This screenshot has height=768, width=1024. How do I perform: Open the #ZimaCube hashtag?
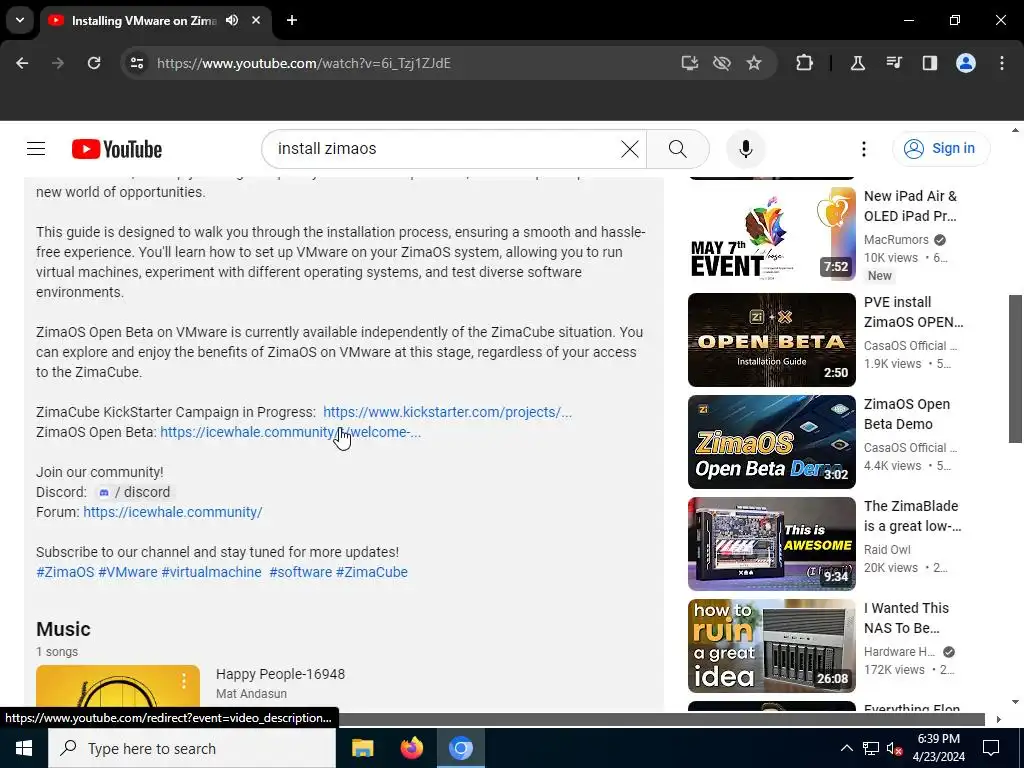coord(372,572)
